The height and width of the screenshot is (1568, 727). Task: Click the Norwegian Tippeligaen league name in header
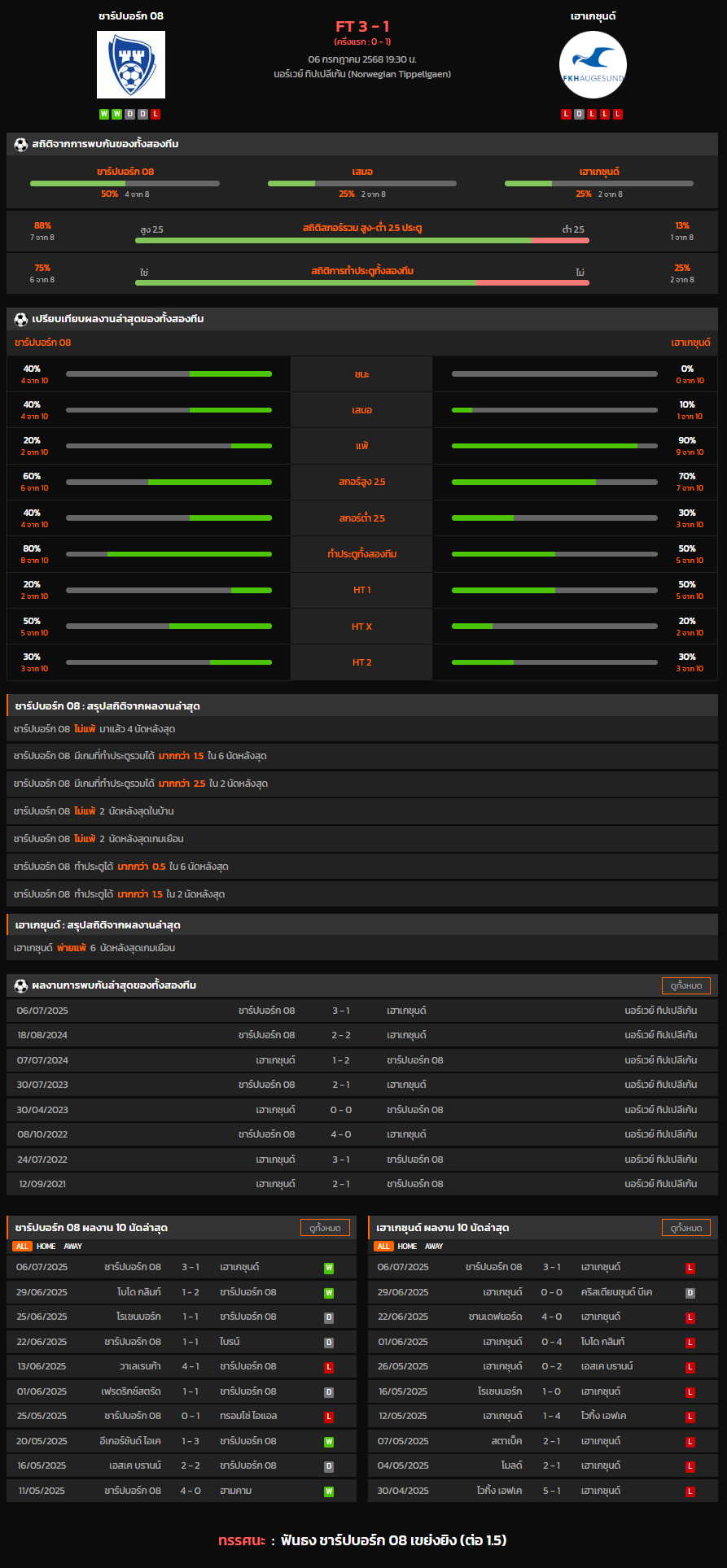point(362,74)
